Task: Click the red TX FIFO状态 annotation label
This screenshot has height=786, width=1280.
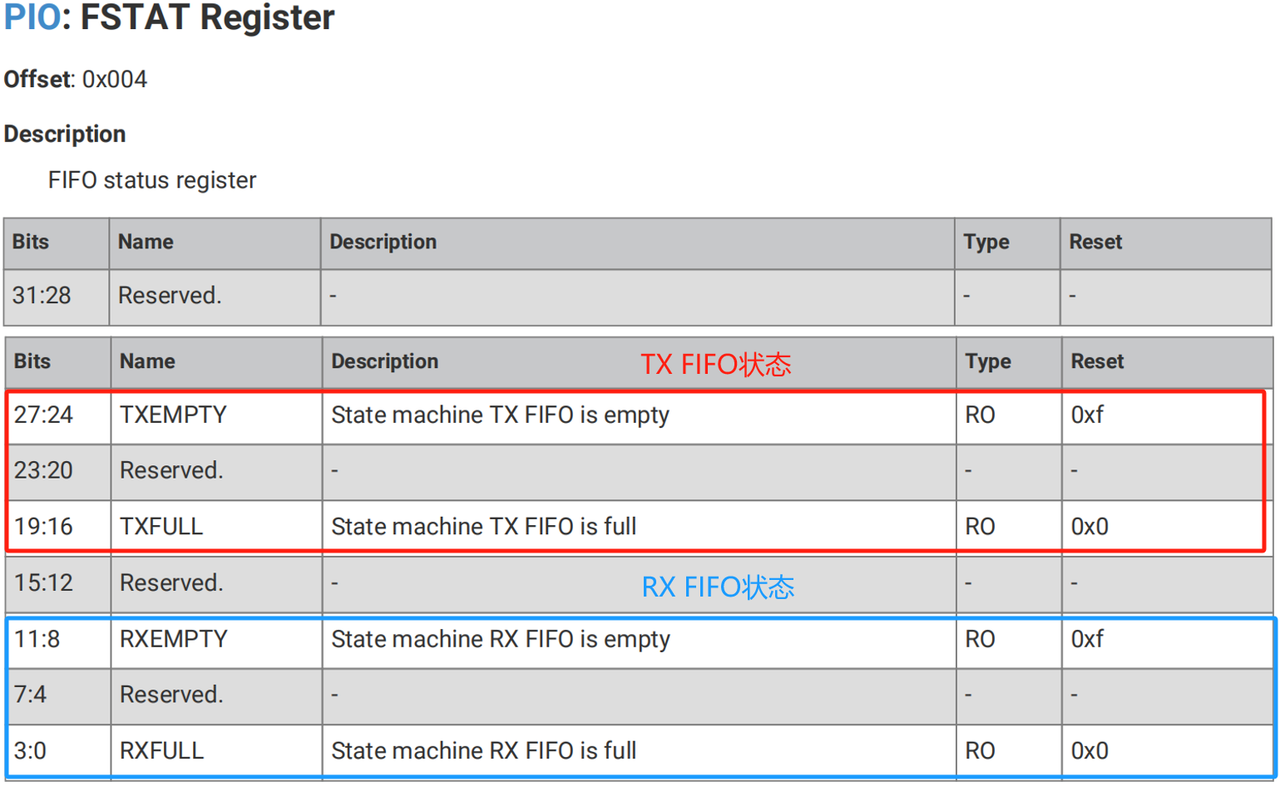Action: [x=716, y=365]
